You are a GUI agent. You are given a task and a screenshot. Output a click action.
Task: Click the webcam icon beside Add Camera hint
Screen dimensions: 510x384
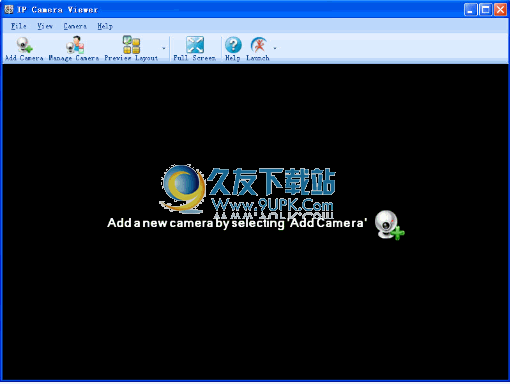pos(389,225)
